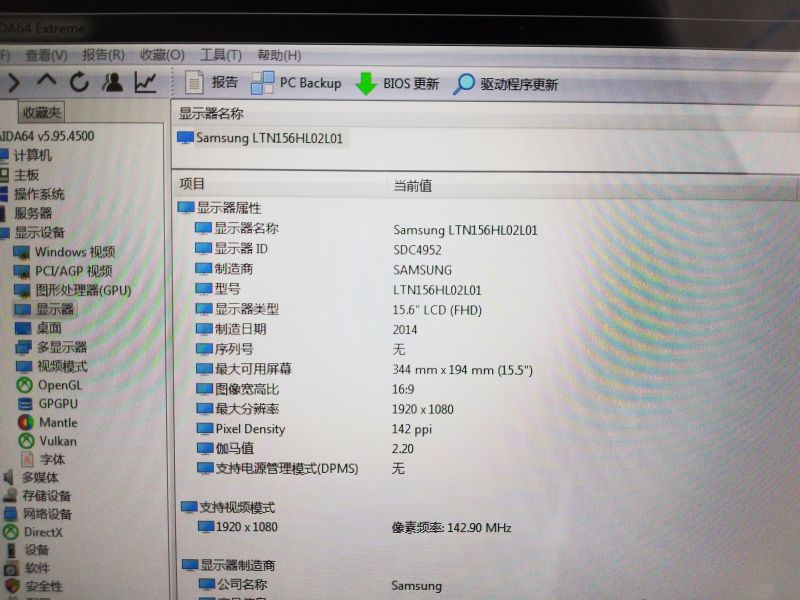800x600 pixels.
Task: Click the 显示器名称 list header
Action: click(x=211, y=113)
